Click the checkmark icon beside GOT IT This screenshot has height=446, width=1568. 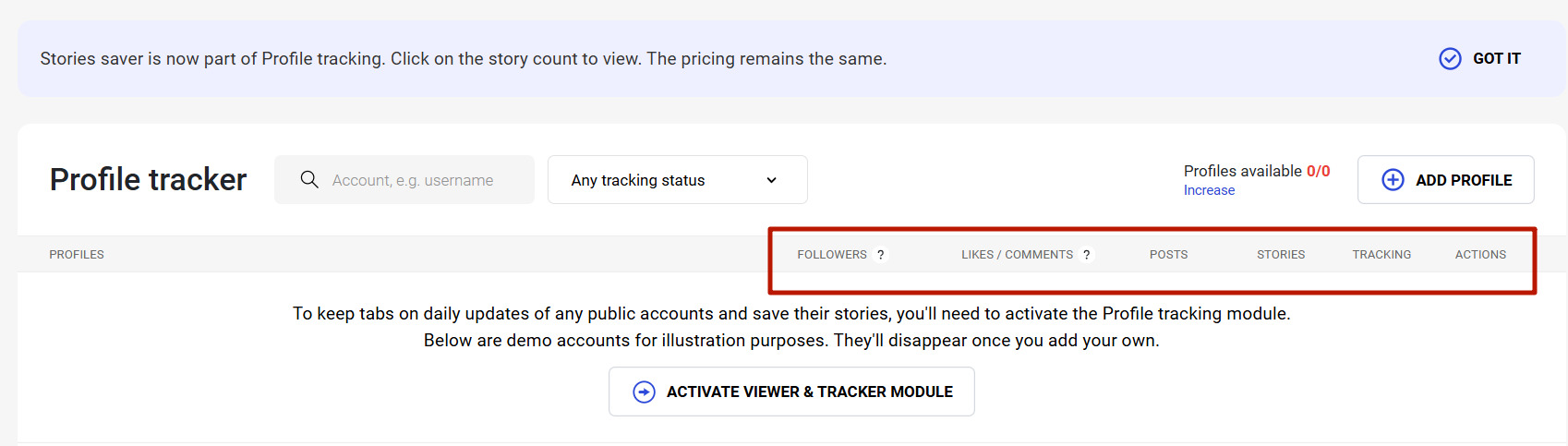[1450, 59]
